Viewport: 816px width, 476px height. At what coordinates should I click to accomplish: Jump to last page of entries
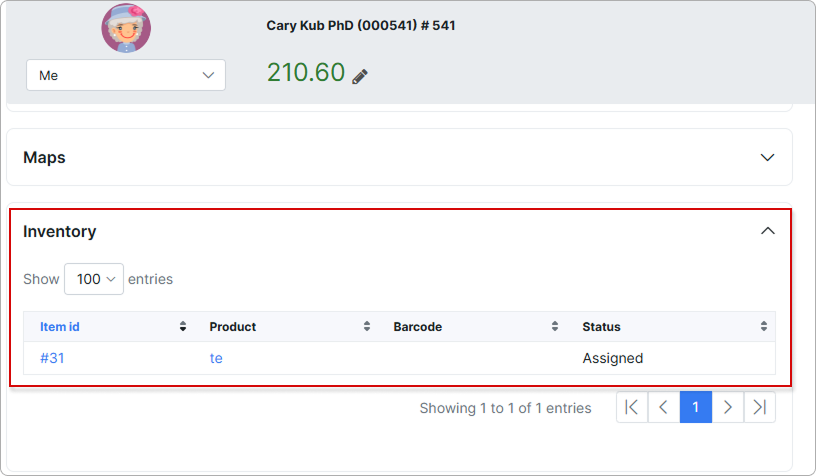tap(760, 407)
